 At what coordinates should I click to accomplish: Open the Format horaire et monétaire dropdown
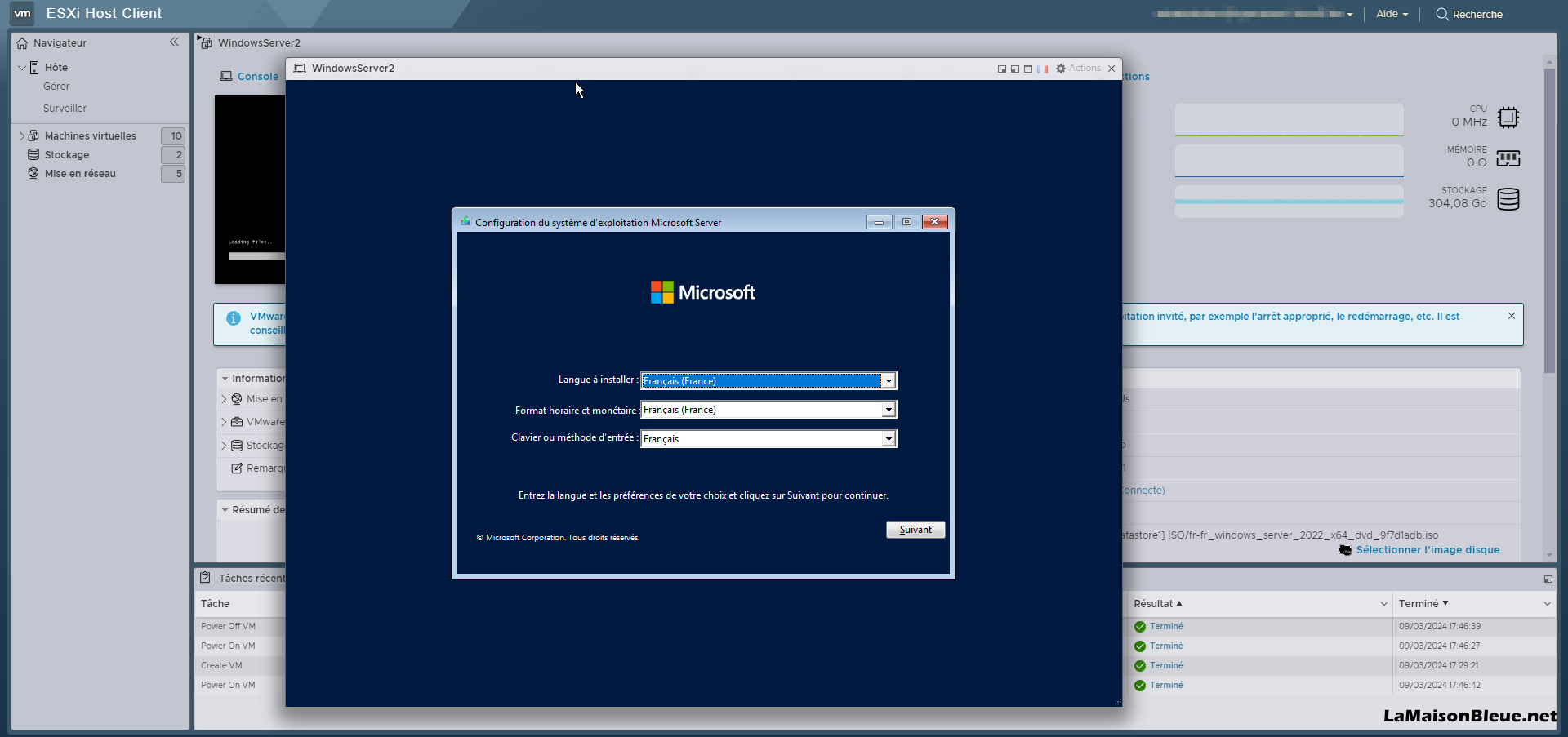tap(889, 410)
